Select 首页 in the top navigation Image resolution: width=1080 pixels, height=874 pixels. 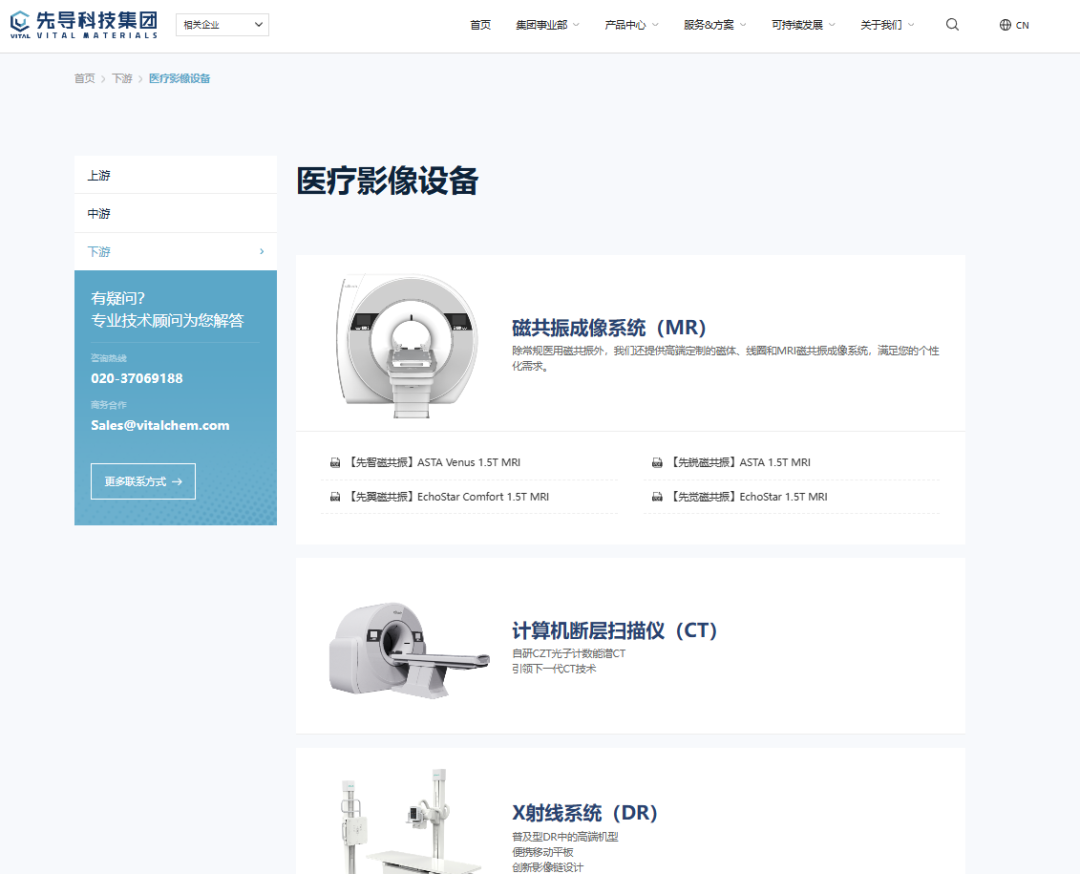(480, 24)
